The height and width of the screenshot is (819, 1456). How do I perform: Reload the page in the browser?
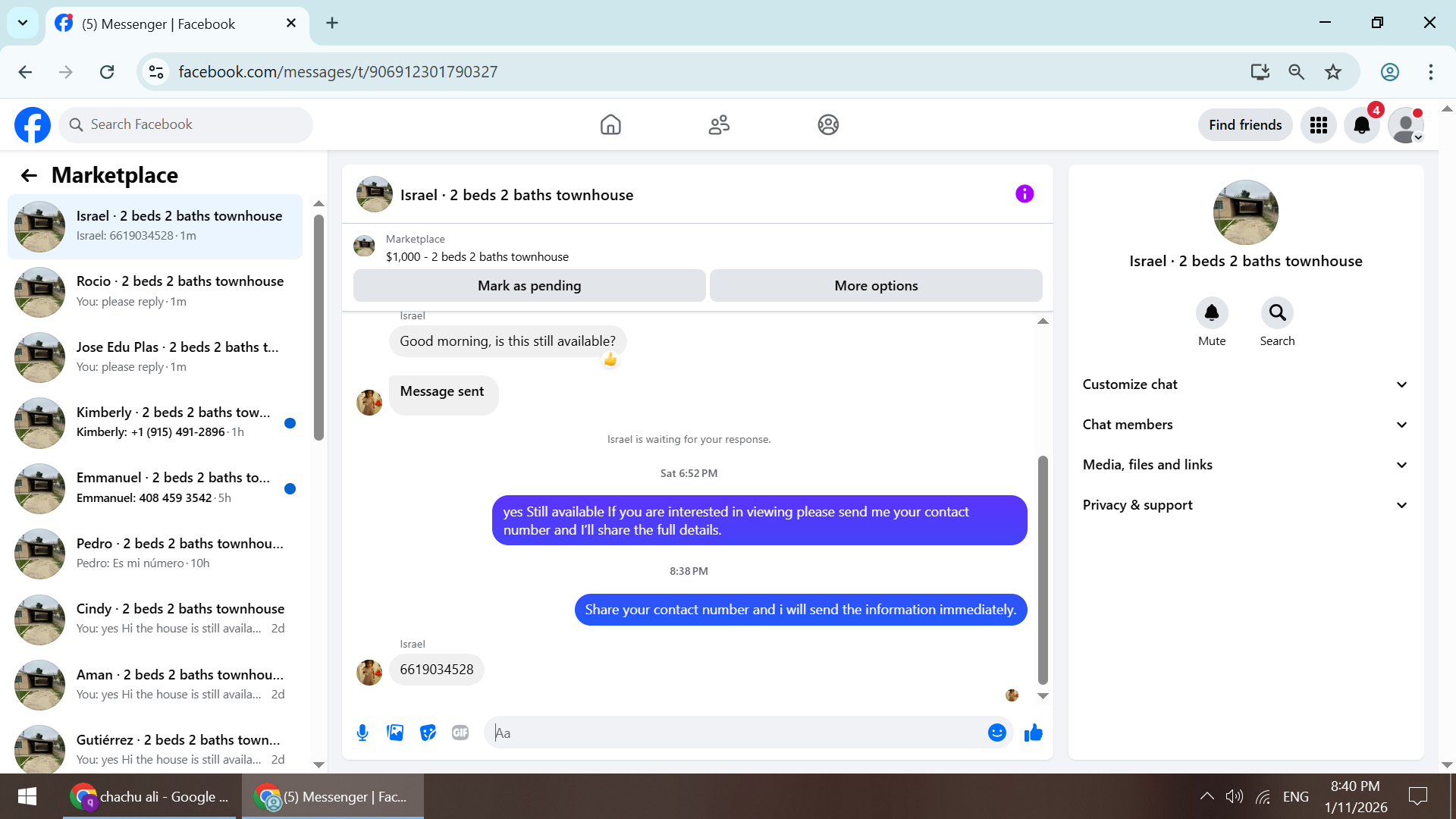click(107, 72)
